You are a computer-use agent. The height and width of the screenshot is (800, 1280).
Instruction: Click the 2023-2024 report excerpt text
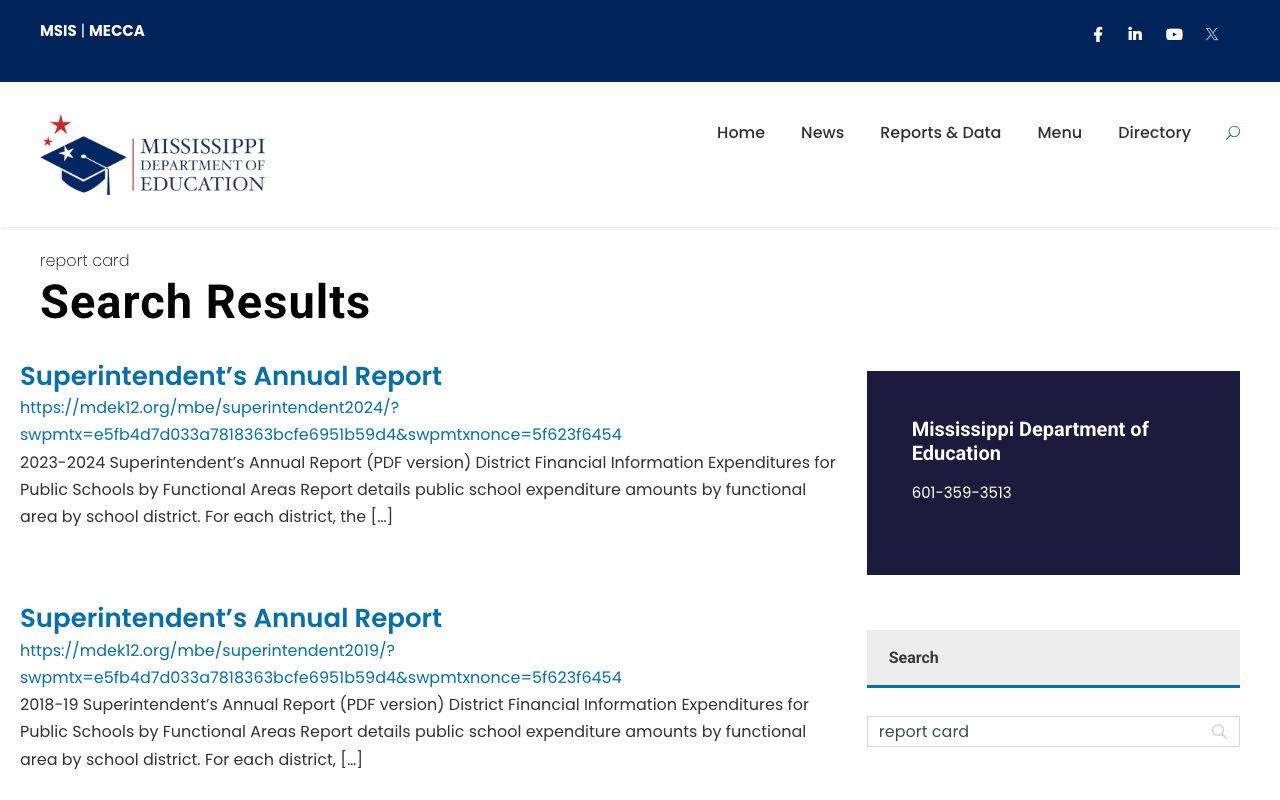click(x=428, y=490)
